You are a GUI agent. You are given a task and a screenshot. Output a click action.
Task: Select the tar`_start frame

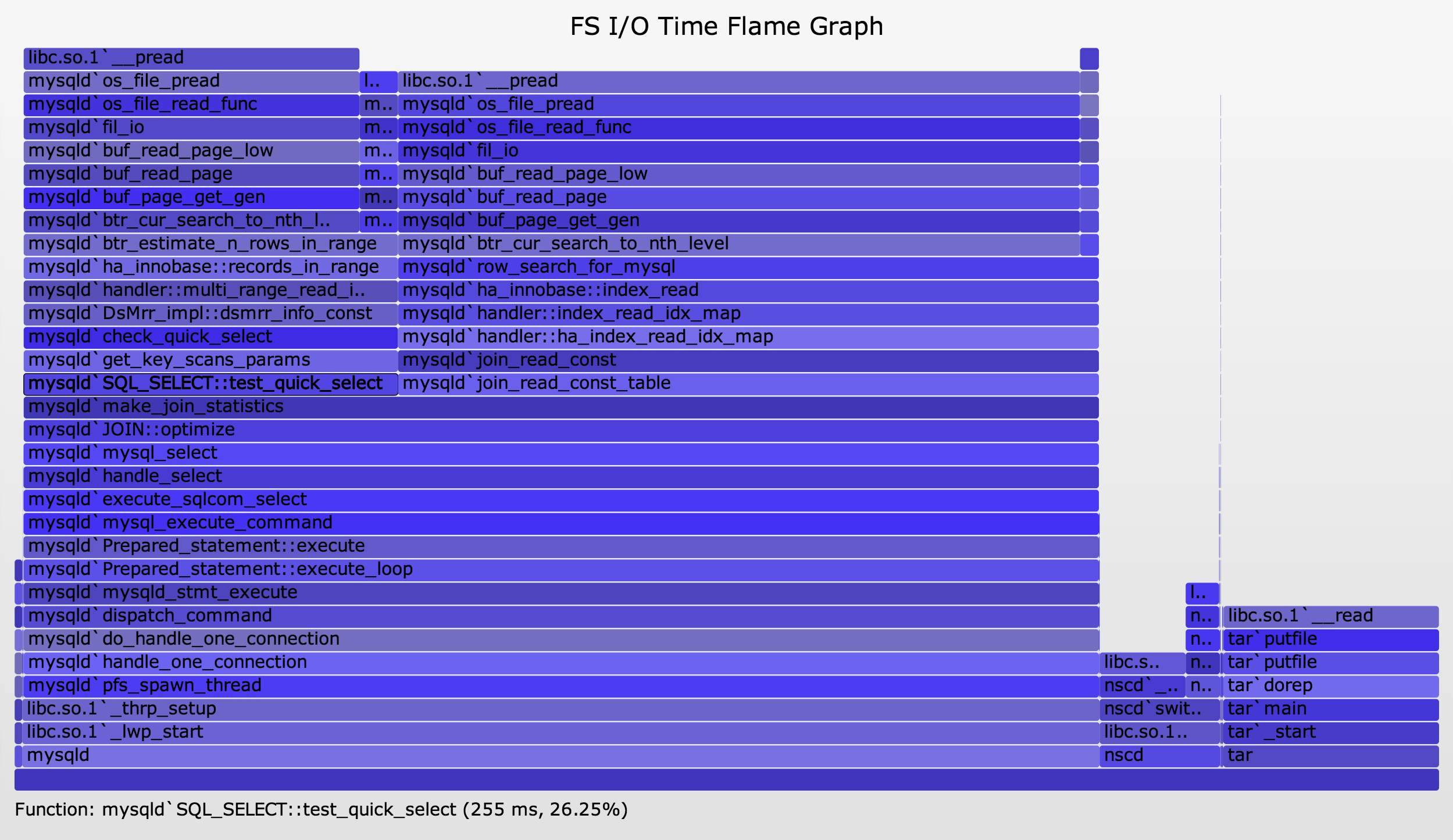click(1330, 733)
